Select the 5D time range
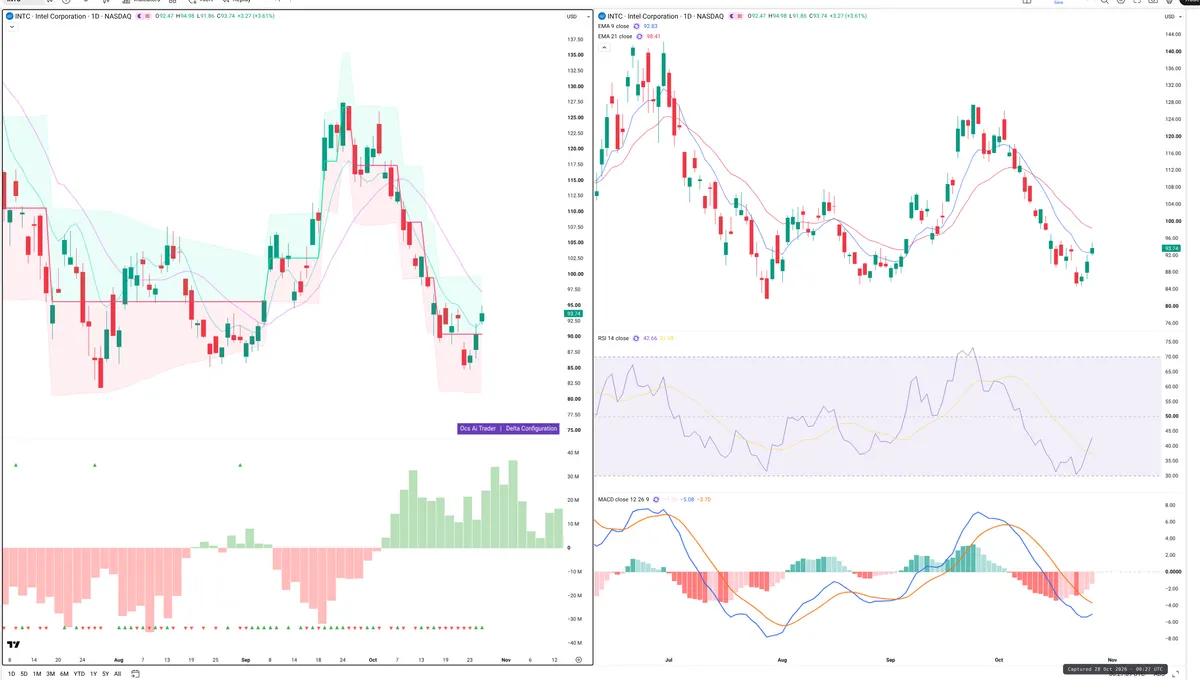The height and width of the screenshot is (680, 1200). coord(24,674)
